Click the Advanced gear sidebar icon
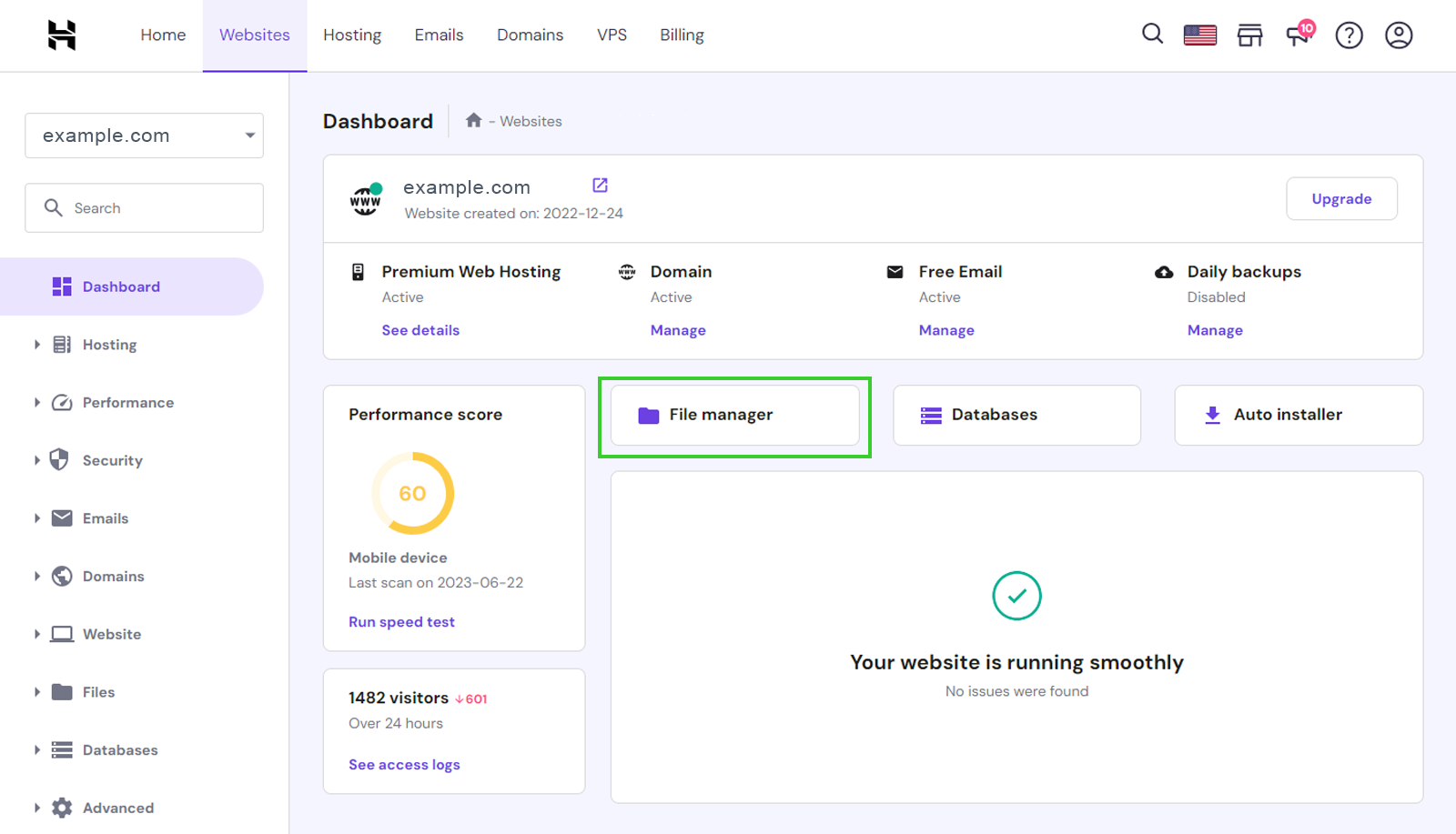The image size is (1456, 834). tap(62, 808)
